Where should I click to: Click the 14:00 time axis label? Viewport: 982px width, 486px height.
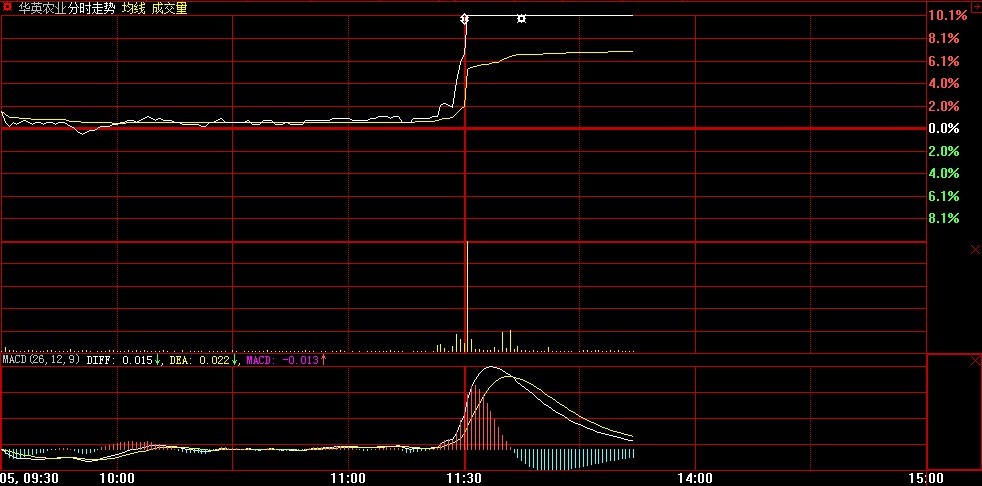click(695, 478)
